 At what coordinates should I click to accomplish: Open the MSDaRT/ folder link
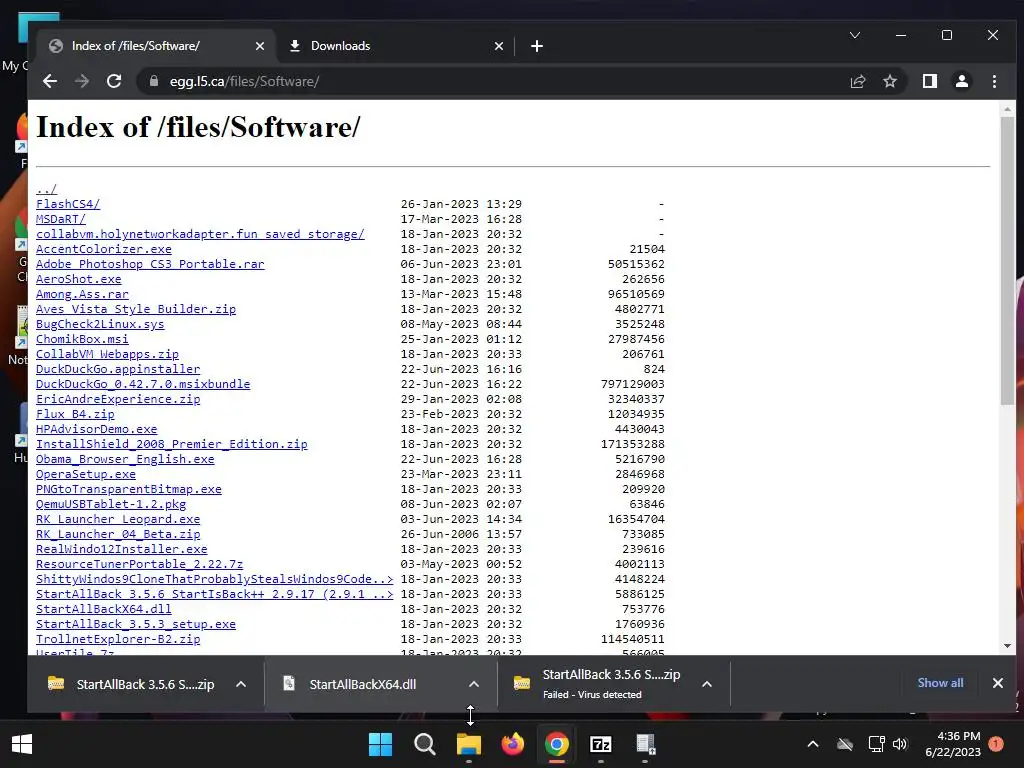61,219
